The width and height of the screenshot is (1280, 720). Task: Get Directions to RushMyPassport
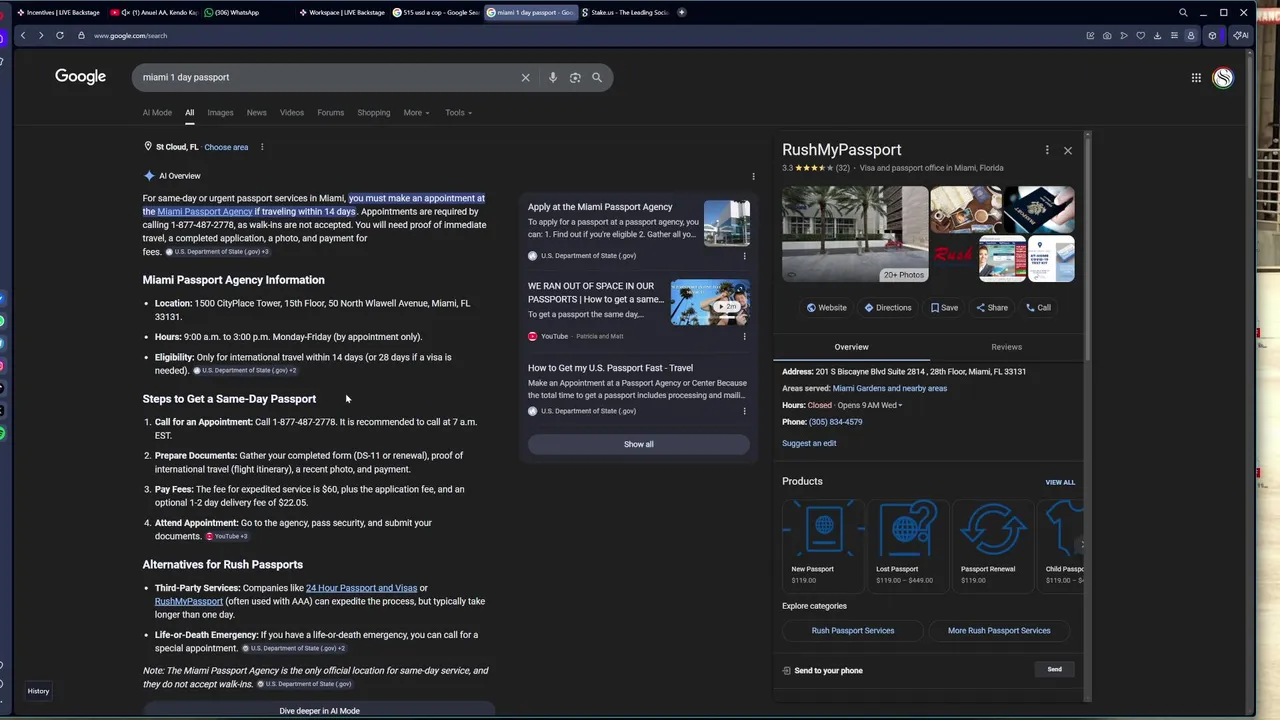[888, 308]
